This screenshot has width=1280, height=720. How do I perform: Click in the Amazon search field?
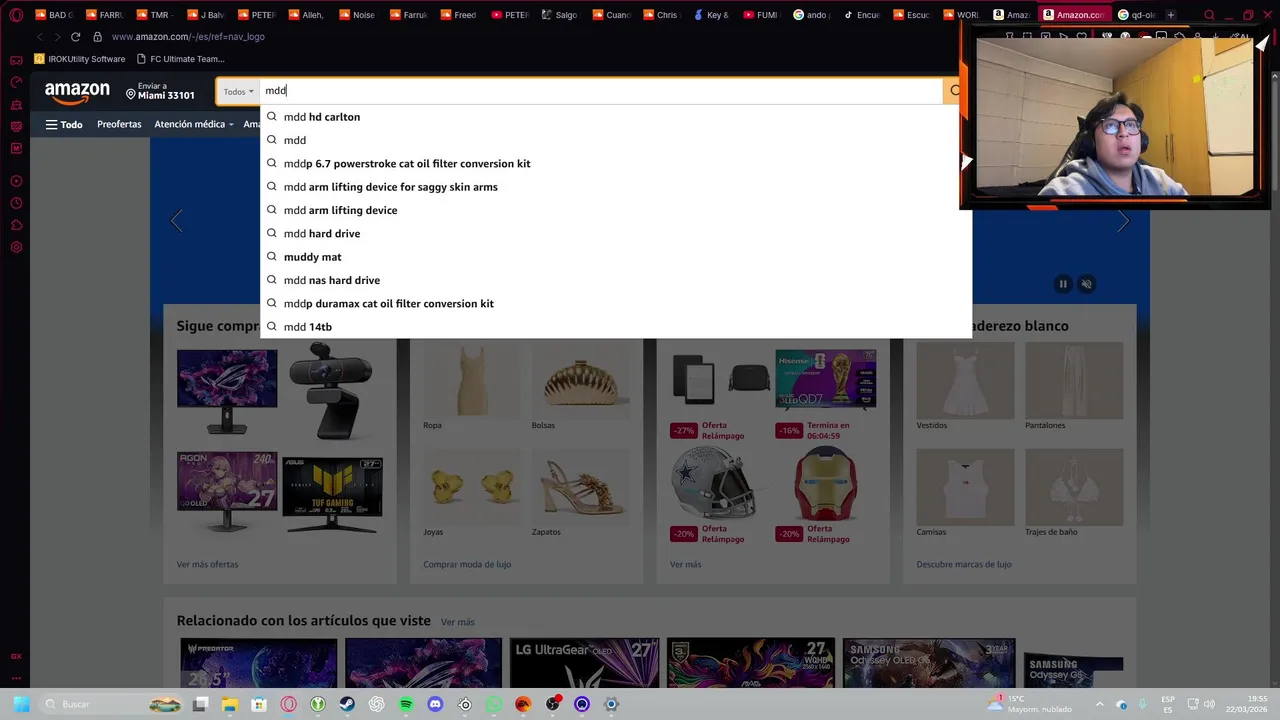(x=600, y=91)
